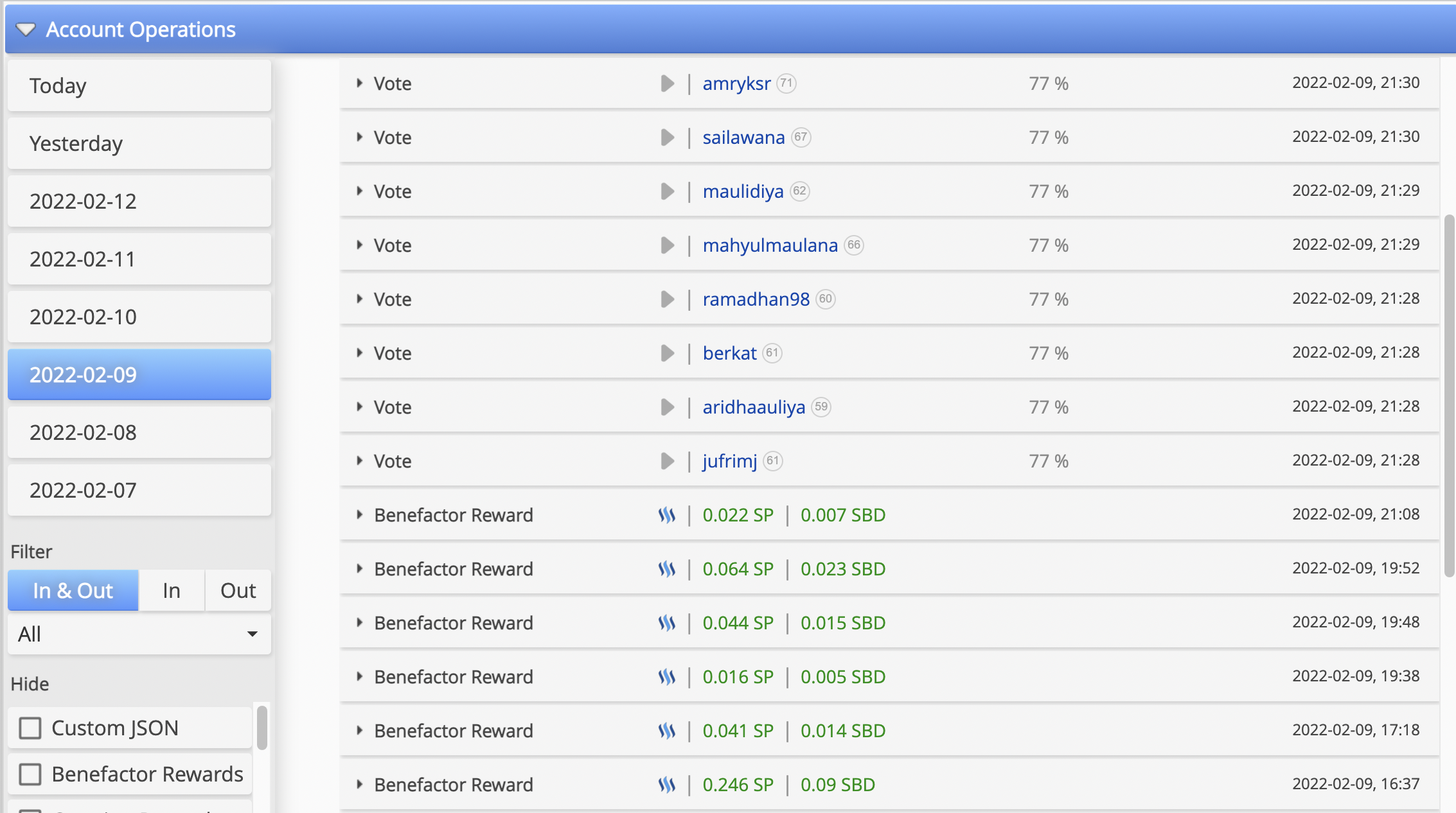
Task: Click Steem logo icon for 0.044 SP reward
Action: click(x=667, y=623)
